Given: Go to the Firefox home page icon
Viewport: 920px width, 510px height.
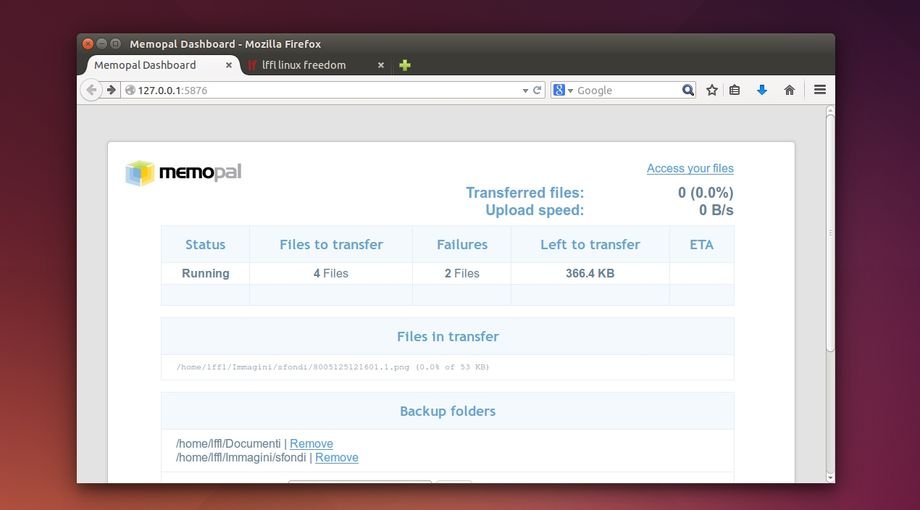Looking at the screenshot, I should (x=789, y=90).
